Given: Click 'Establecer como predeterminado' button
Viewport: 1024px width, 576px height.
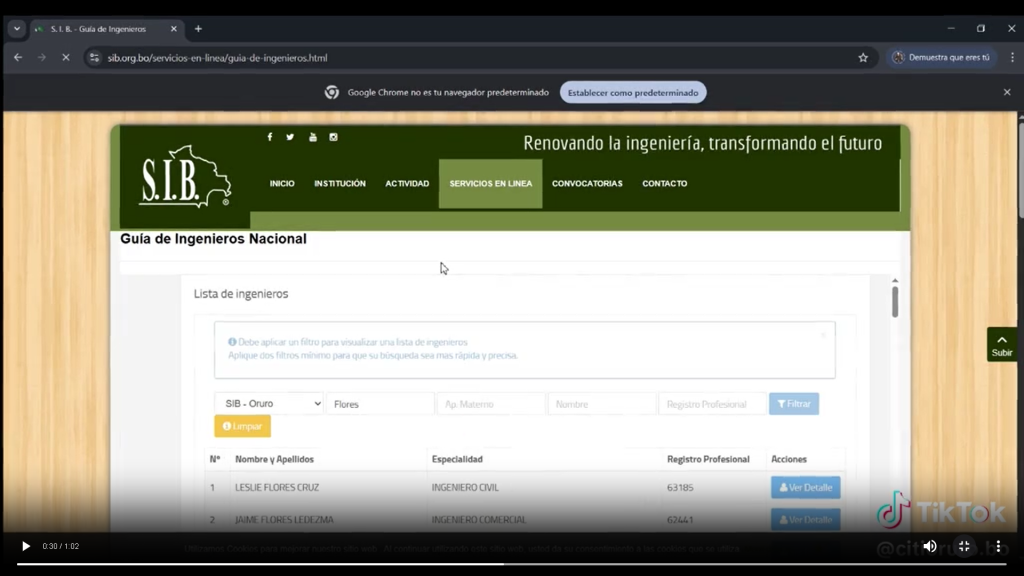Looking at the screenshot, I should click(633, 92).
